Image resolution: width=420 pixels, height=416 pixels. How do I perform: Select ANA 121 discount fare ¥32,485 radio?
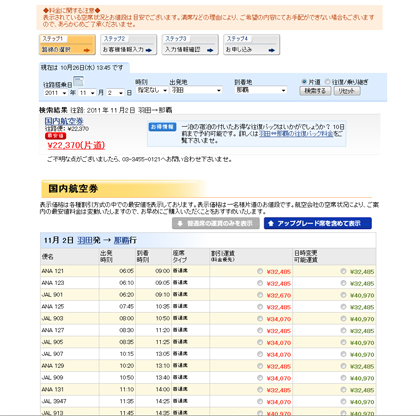click(x=260, y=271)
